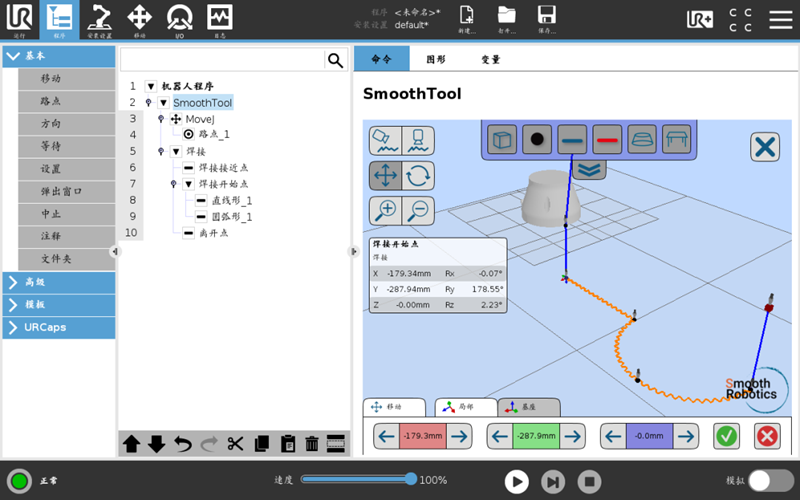This screenshot has height=500, width=800.
Task: Click red X value field -179.3mm
Action: click(423, 436)
